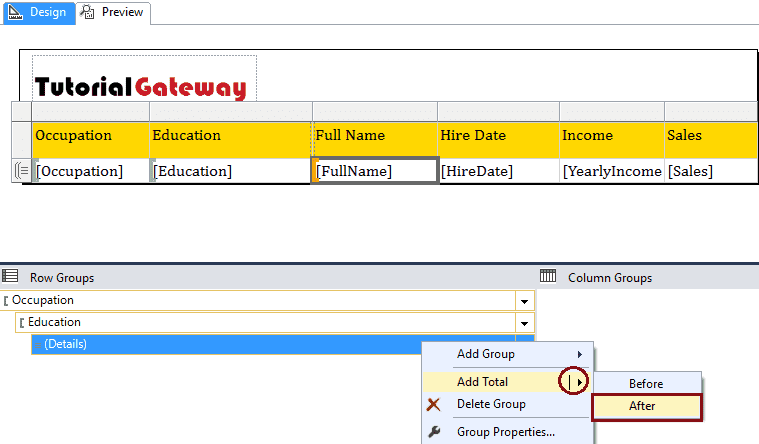
Task: Click the Preview report icon
Action: (x=88, y=12)
